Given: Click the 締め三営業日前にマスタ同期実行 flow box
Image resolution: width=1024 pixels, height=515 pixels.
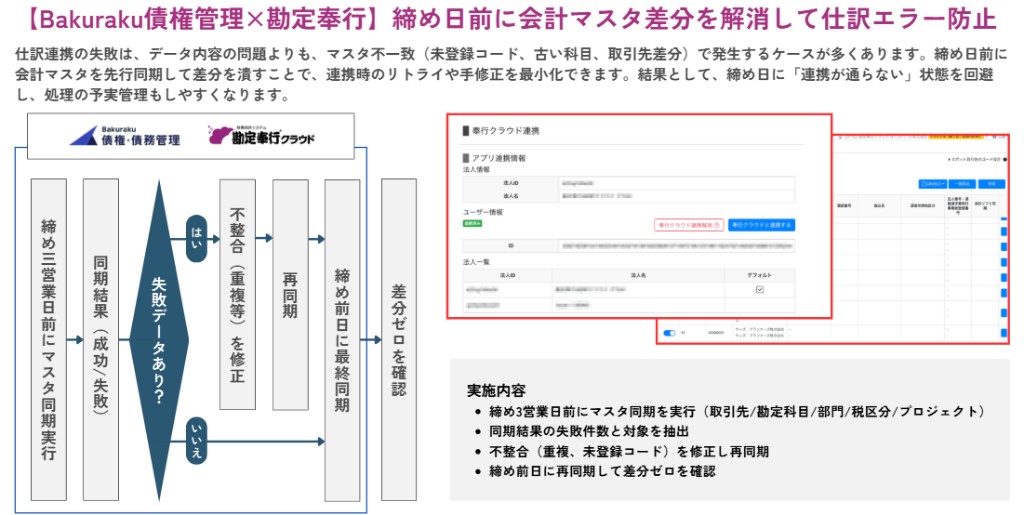Looking at the screenshot, I should pos(49,339).
